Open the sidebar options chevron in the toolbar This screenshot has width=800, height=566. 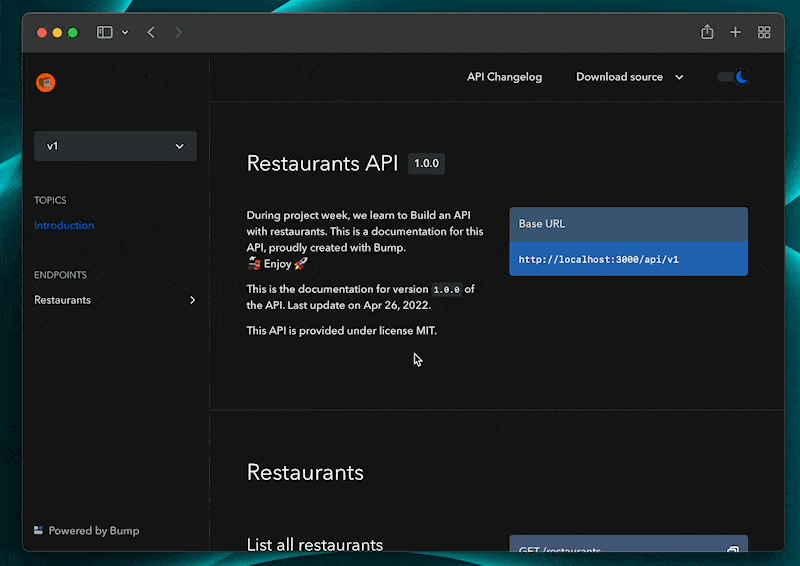pyautogui.click(x=125, y=33)
